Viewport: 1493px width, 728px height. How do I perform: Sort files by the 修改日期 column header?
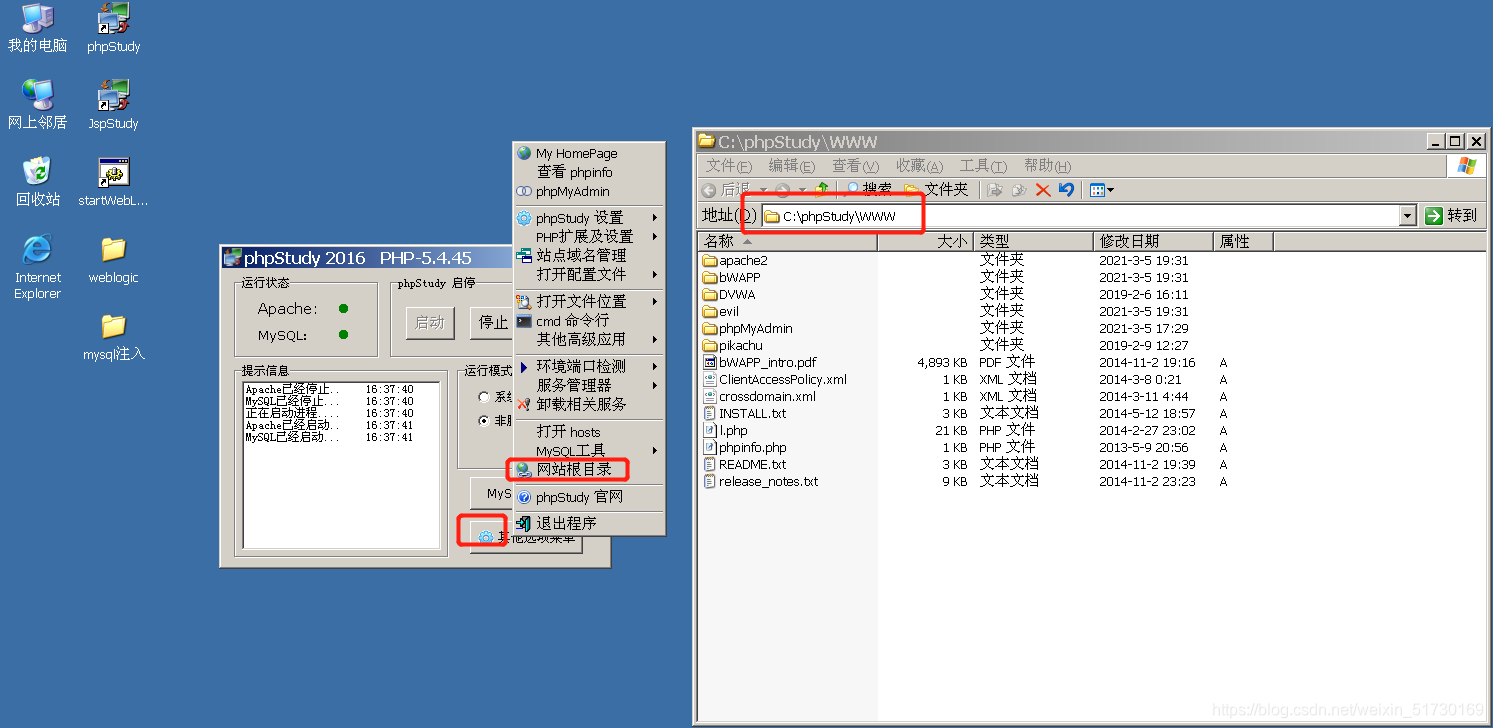point(1153,241)
